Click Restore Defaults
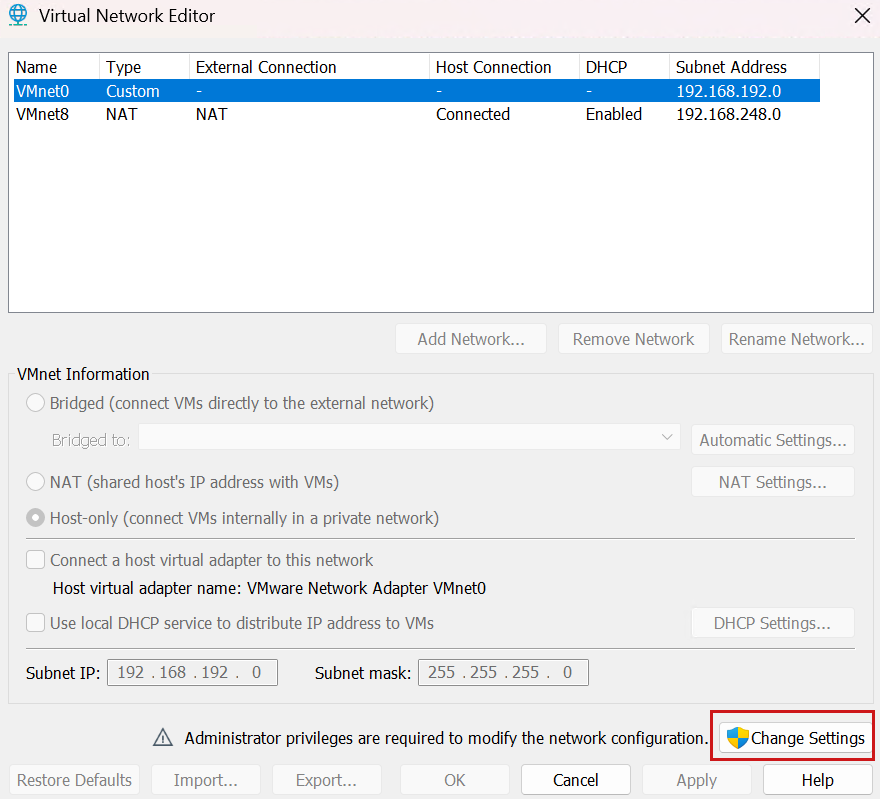Image resolution: width=880 pixels, height=799 pixels. point(74,779)
